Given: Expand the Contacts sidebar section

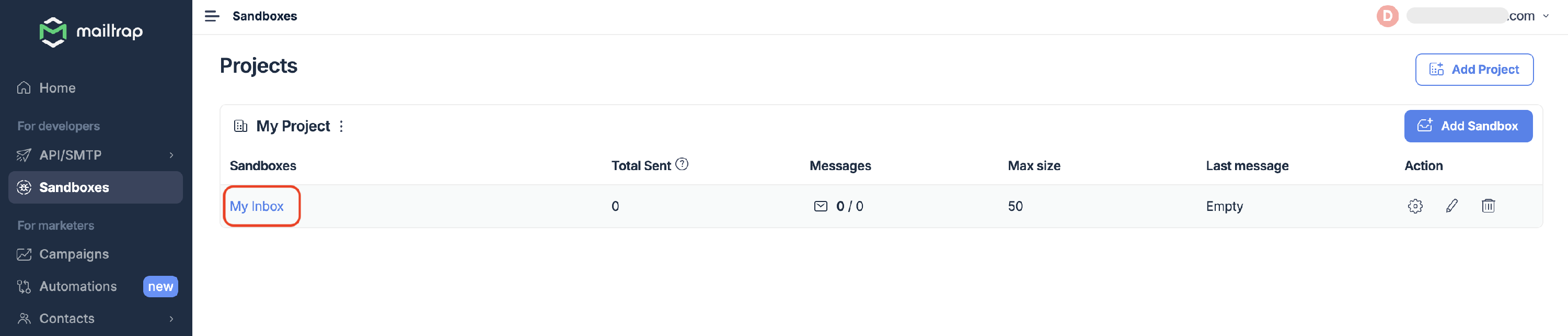Looking at the screenshot, I should click(x=66, y=318).
